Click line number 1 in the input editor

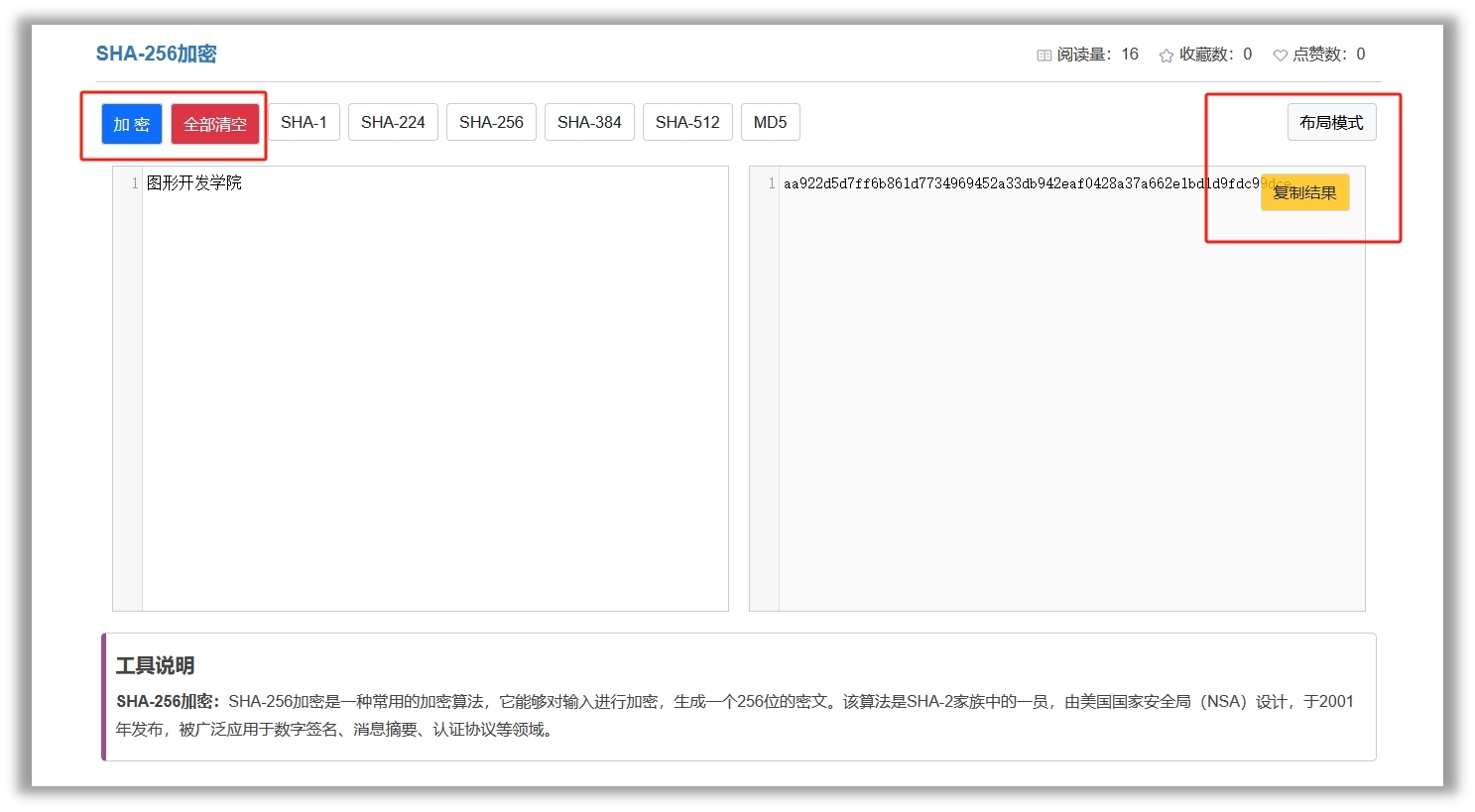pyautogui.click(x=135, y=183)
